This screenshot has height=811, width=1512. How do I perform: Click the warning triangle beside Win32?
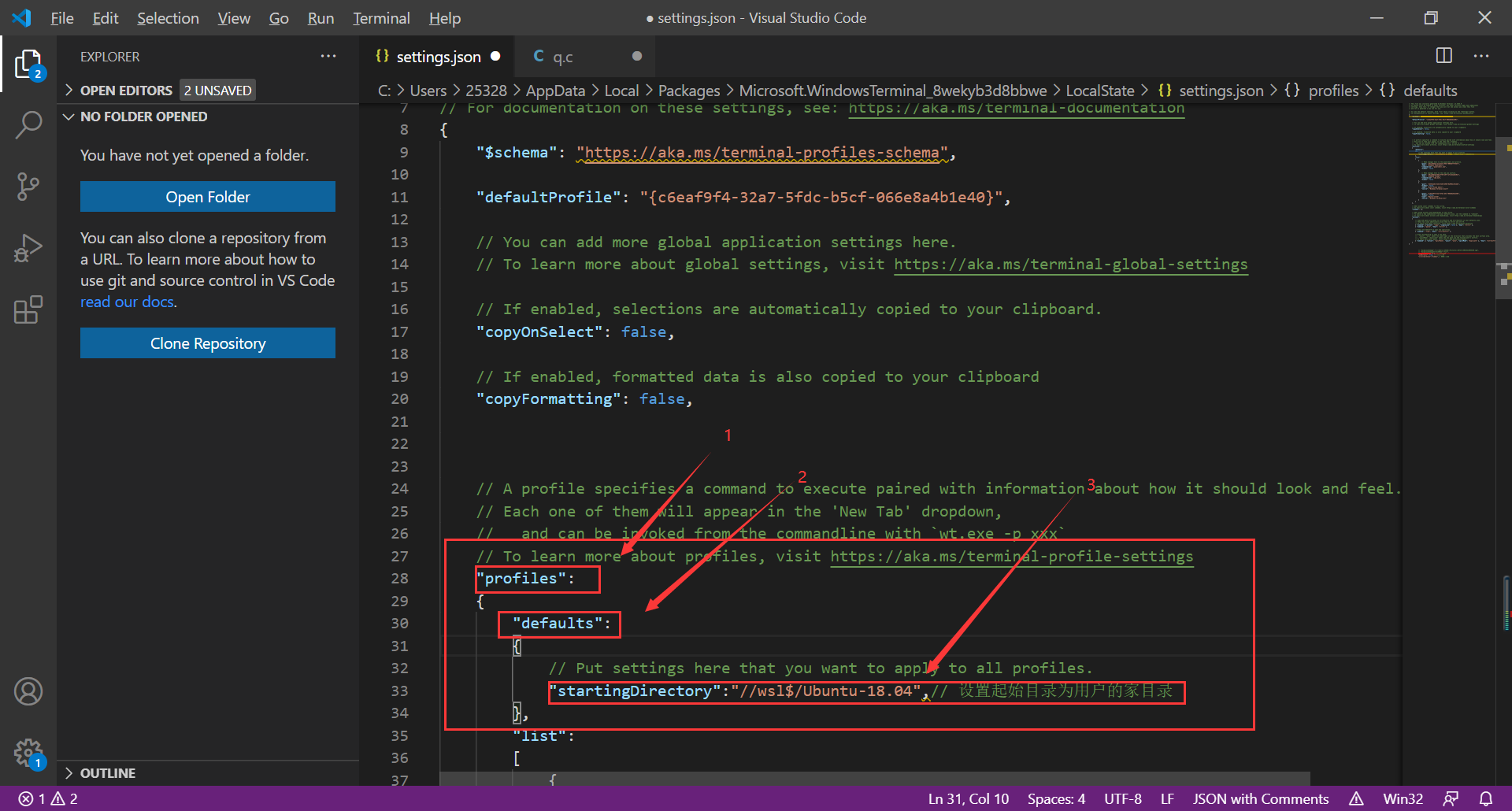pyautogui.click(x=1356, y=798)
